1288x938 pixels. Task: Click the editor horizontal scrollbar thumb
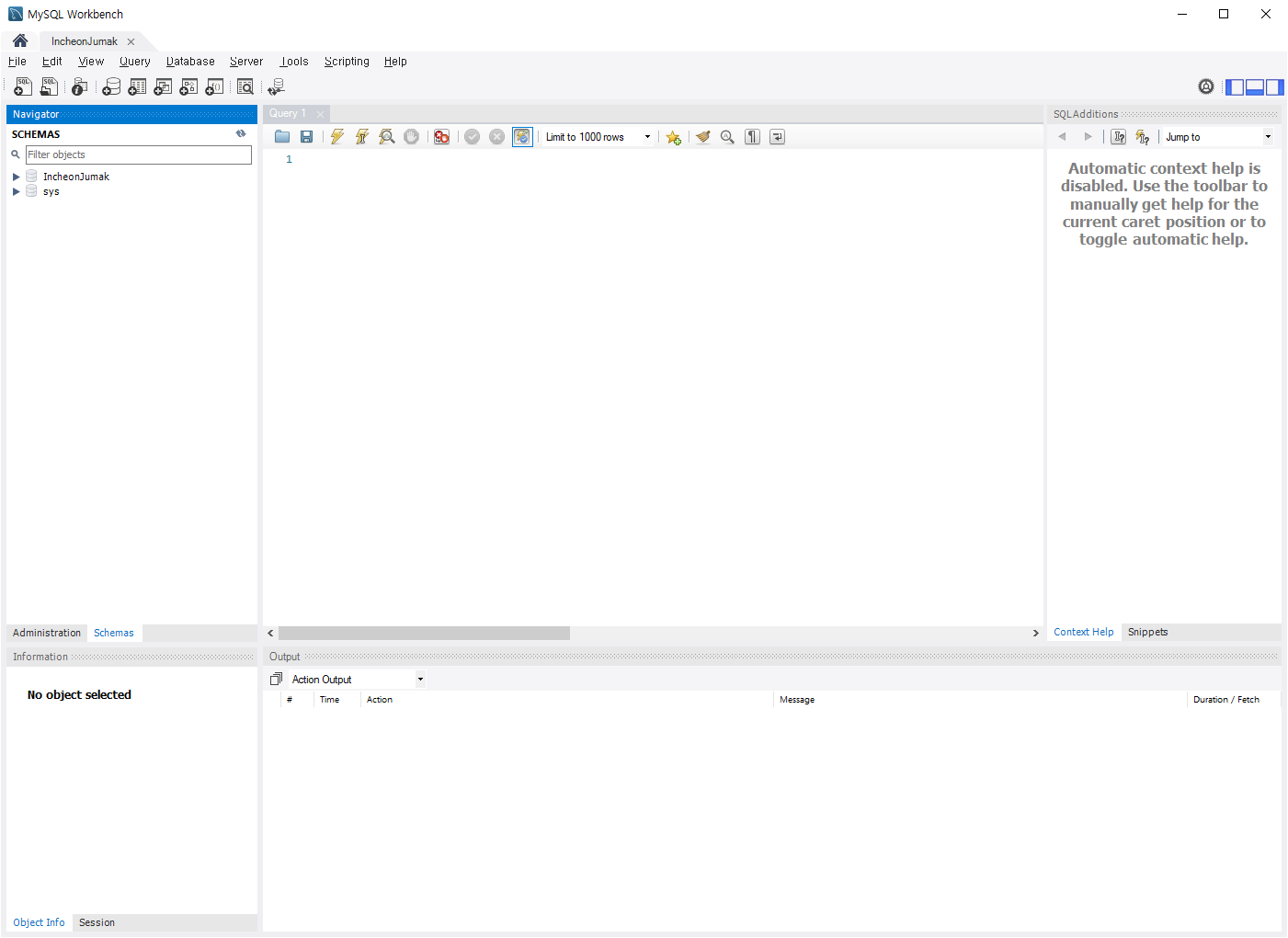coord(424,633)
